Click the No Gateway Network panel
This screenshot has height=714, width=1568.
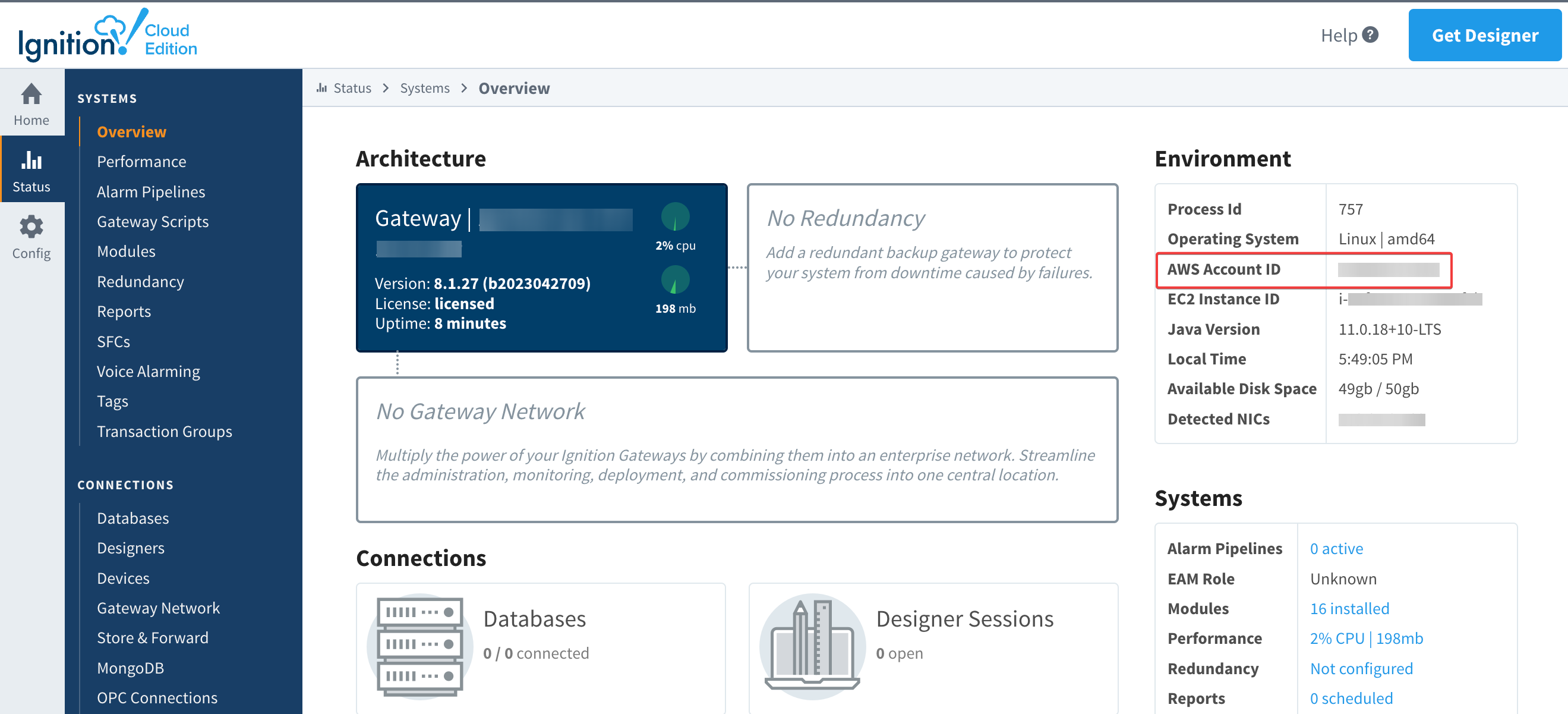tap(737, 449)
